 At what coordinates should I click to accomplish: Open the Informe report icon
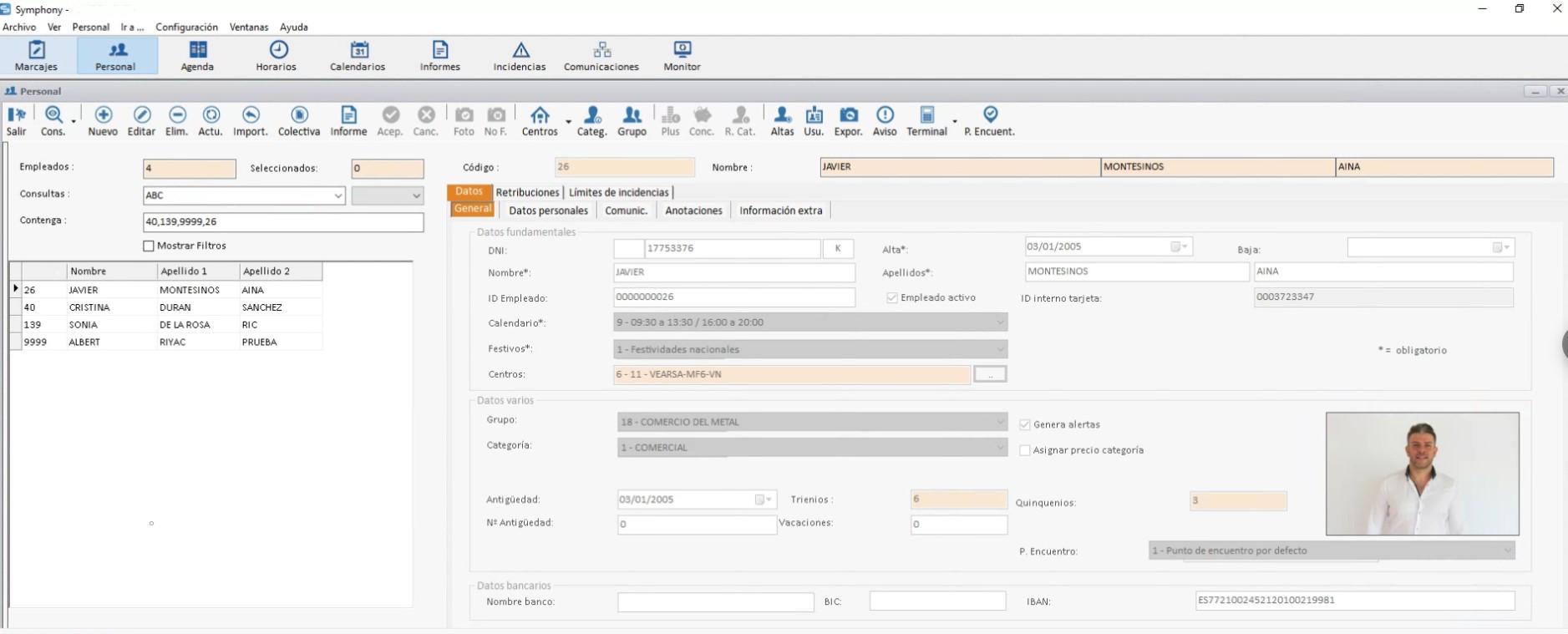click(348, 114)
